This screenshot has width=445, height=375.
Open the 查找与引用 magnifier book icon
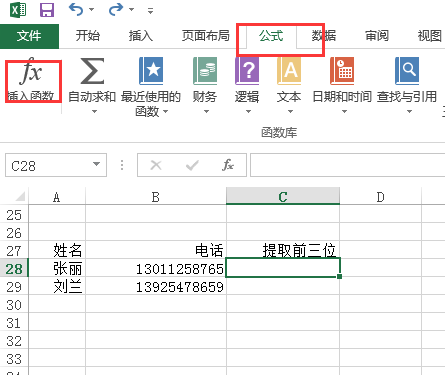point(407,71)
